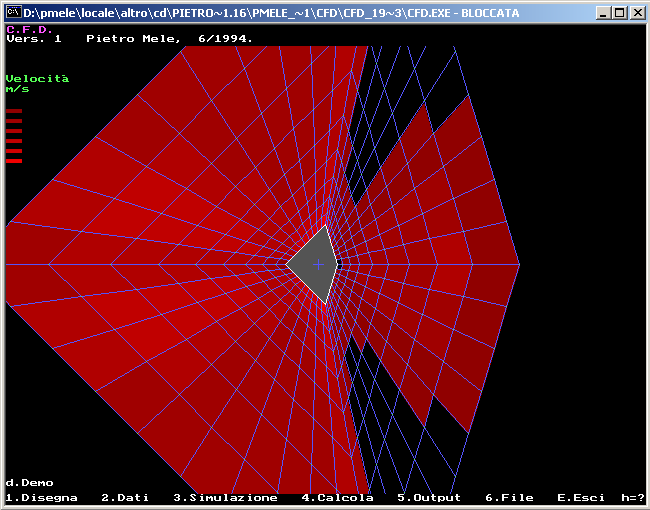Screen dimensions: 650x510
Task: Click the 6/1994 date text
Action: [x=225, y=39]
